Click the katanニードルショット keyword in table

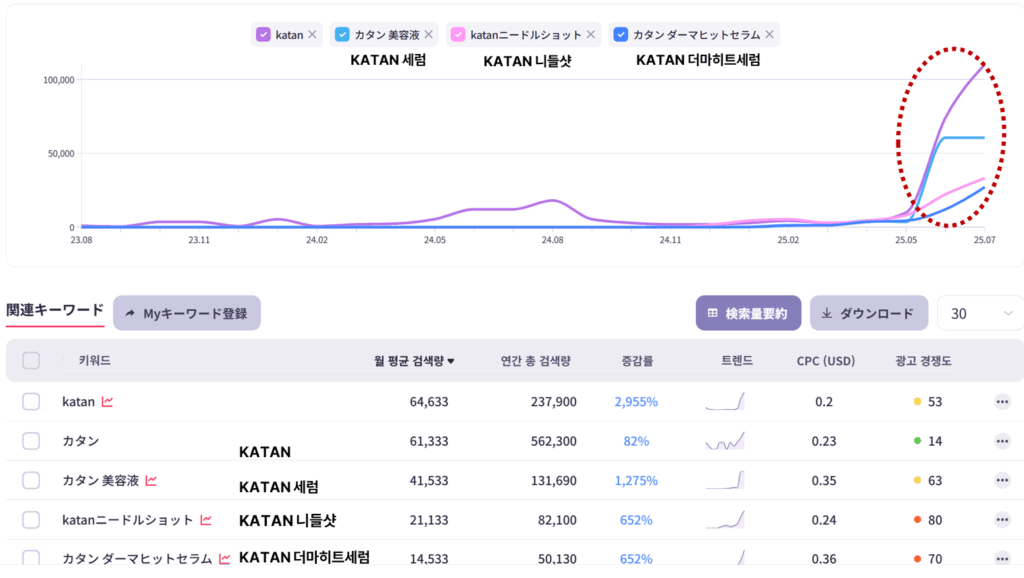pos(127,520)
